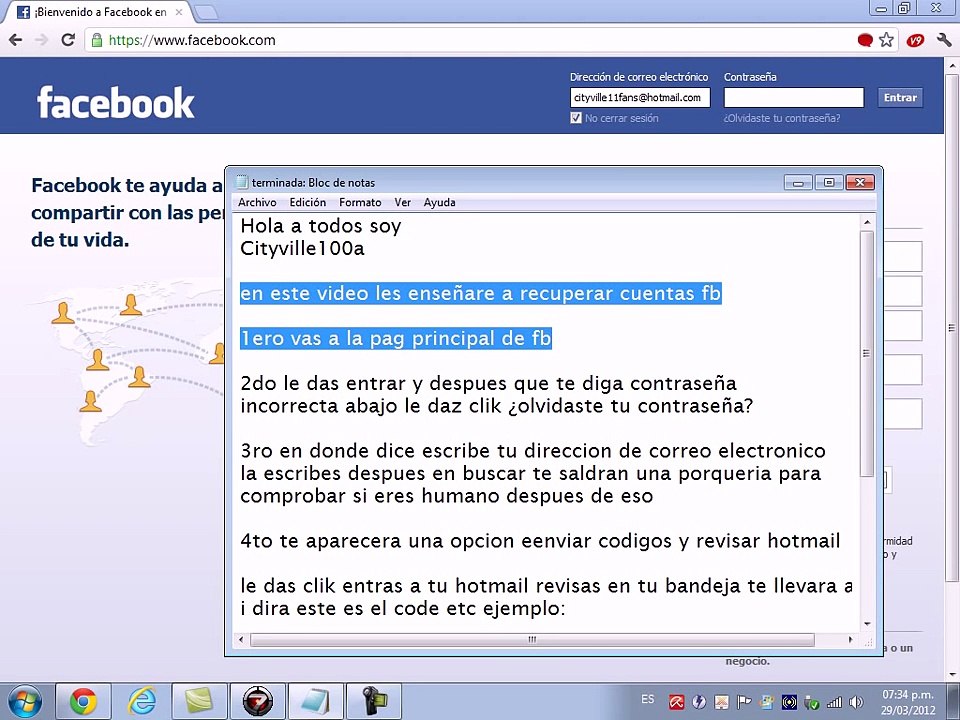This screenshot has width=960, height=720.
Task: Click the Entrar login button
Action: (x=900, y=97)
